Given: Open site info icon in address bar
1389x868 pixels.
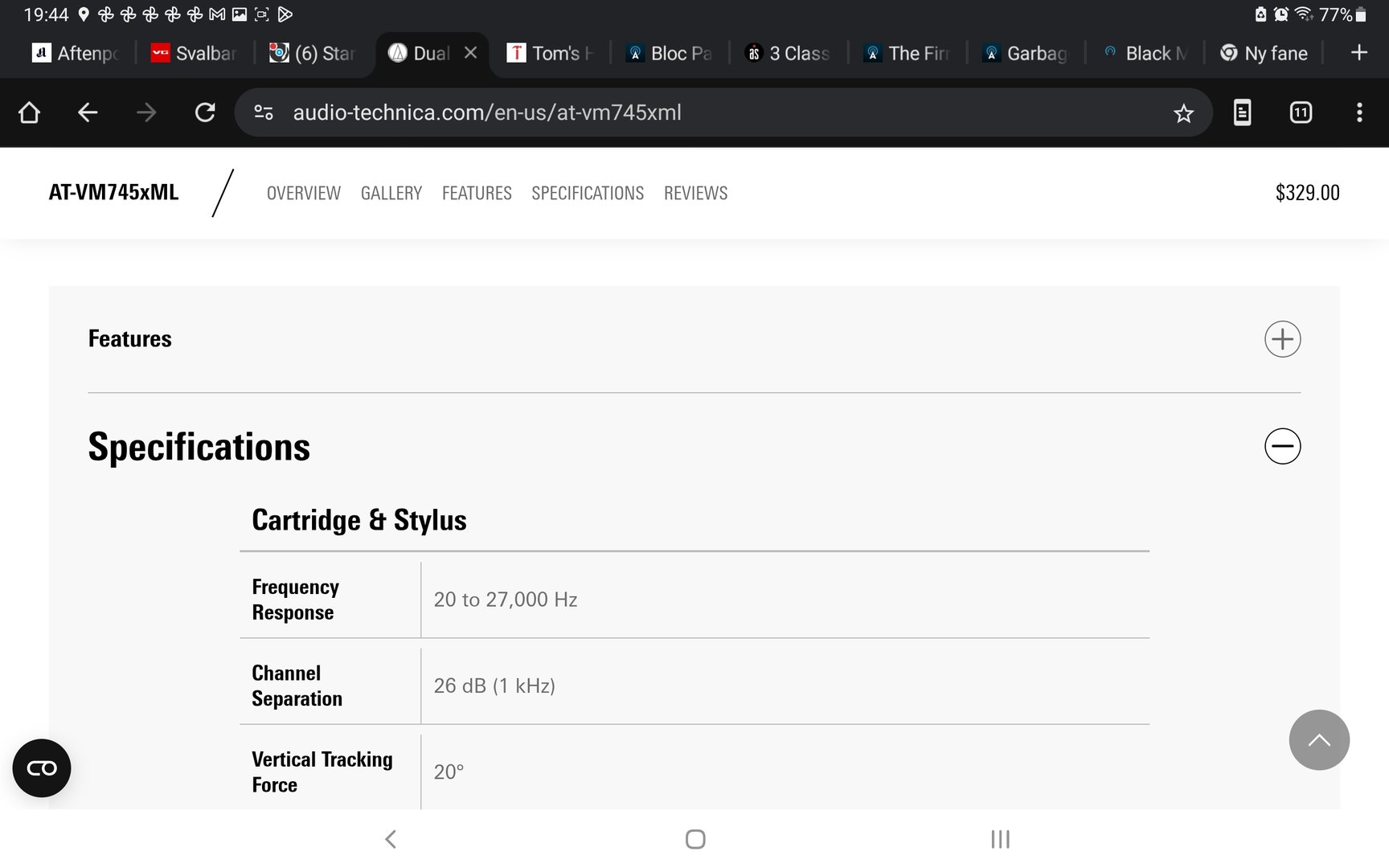Looking at the screenshot, I should pos(264,113).
